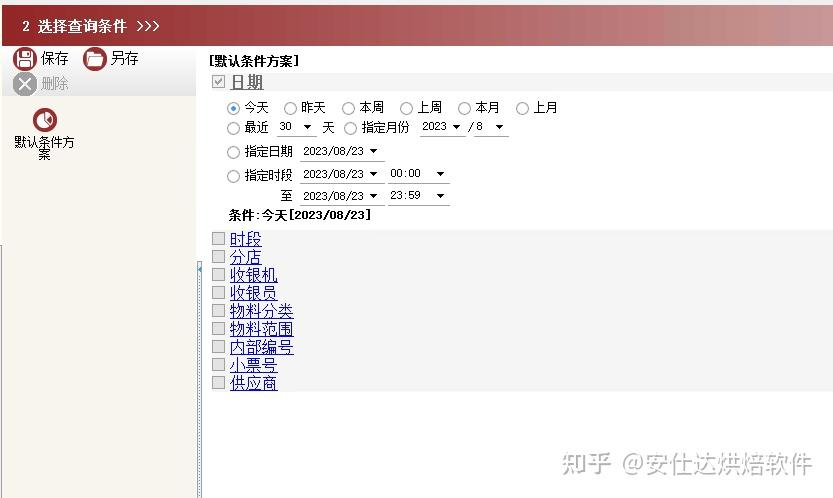Select the 指定时段 radio button
833x498 pixels.
(233, 176)
